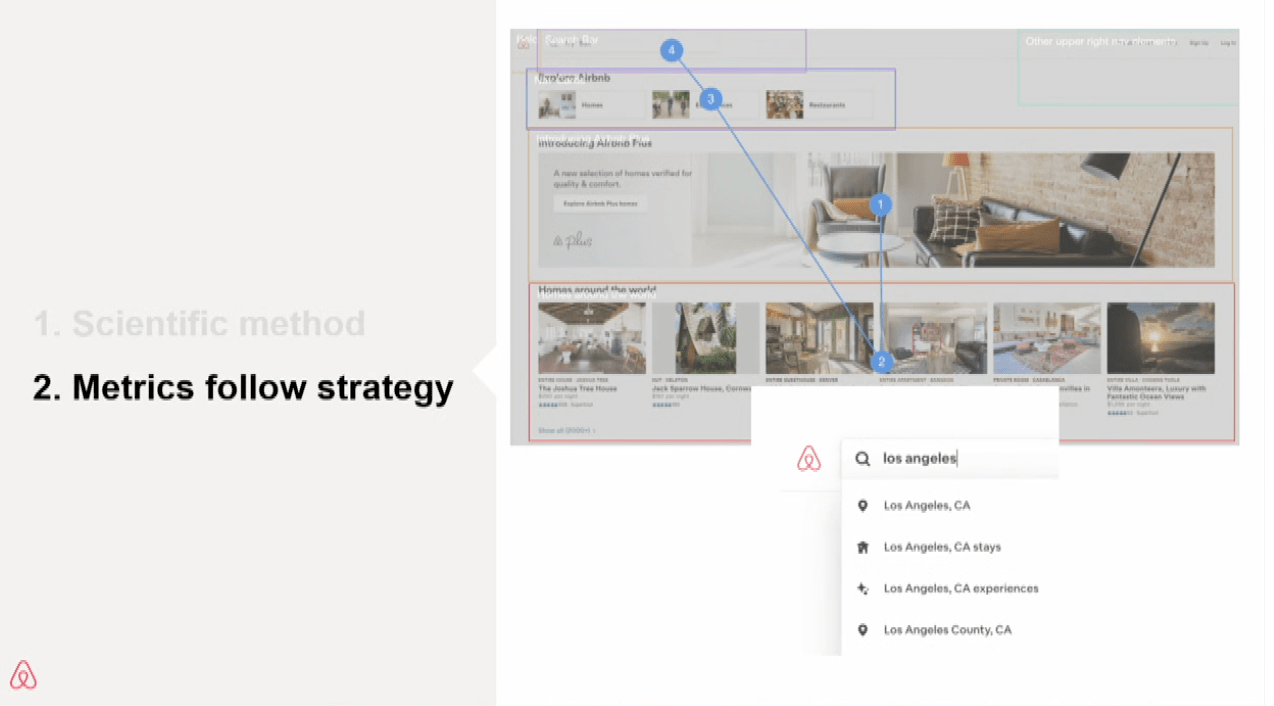The width and height of the screenshot is (1274, 706).
Task: Open the Villa Amonteera sunset listing photo
Action: click(1160, 338)
